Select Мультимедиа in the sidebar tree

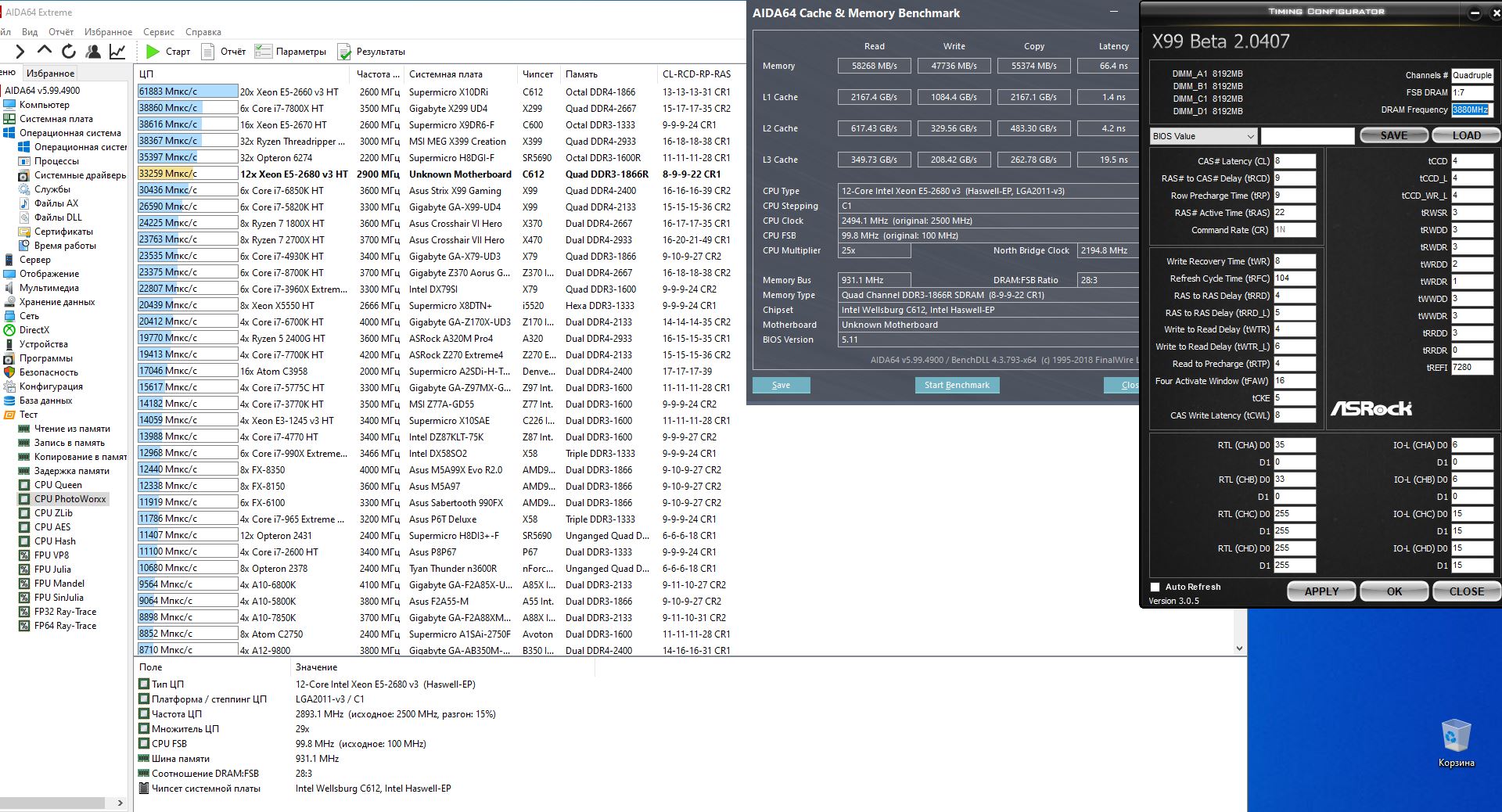(x=49, y=288)
